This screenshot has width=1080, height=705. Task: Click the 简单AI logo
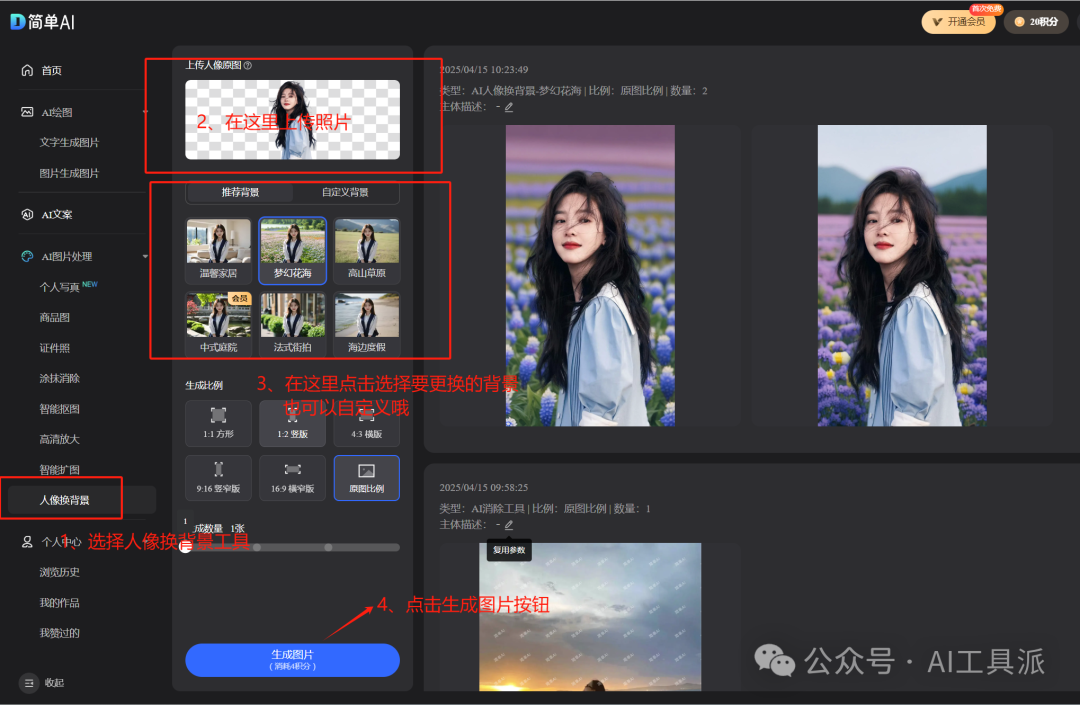(43, 22)
